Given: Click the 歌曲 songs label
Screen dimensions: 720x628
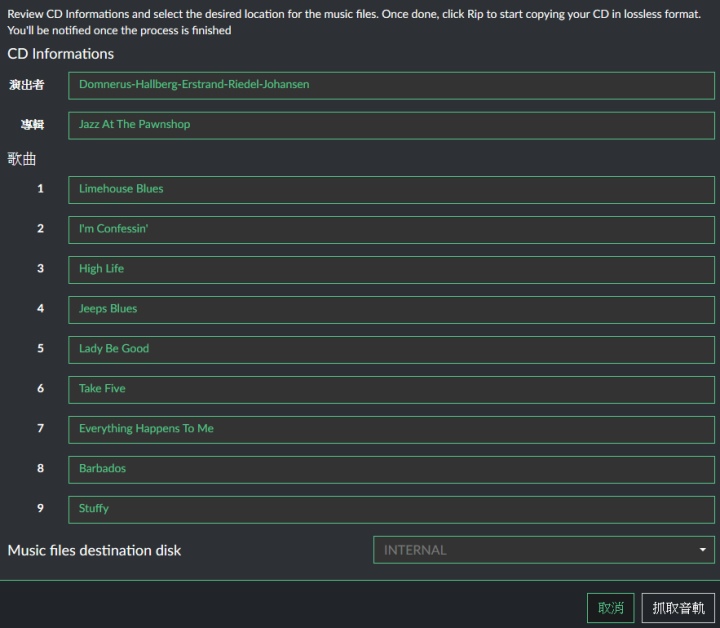Looking at the screenshot, I should 22,159.
